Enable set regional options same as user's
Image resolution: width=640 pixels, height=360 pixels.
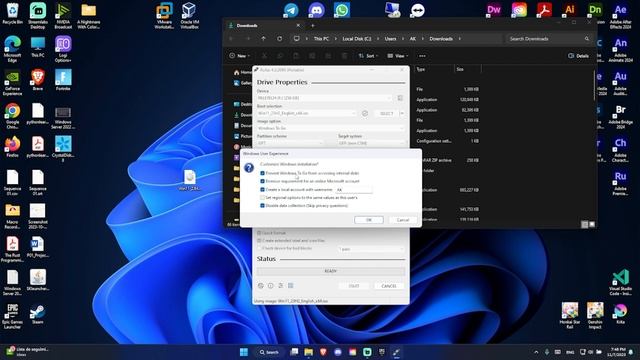pos(262,198)
